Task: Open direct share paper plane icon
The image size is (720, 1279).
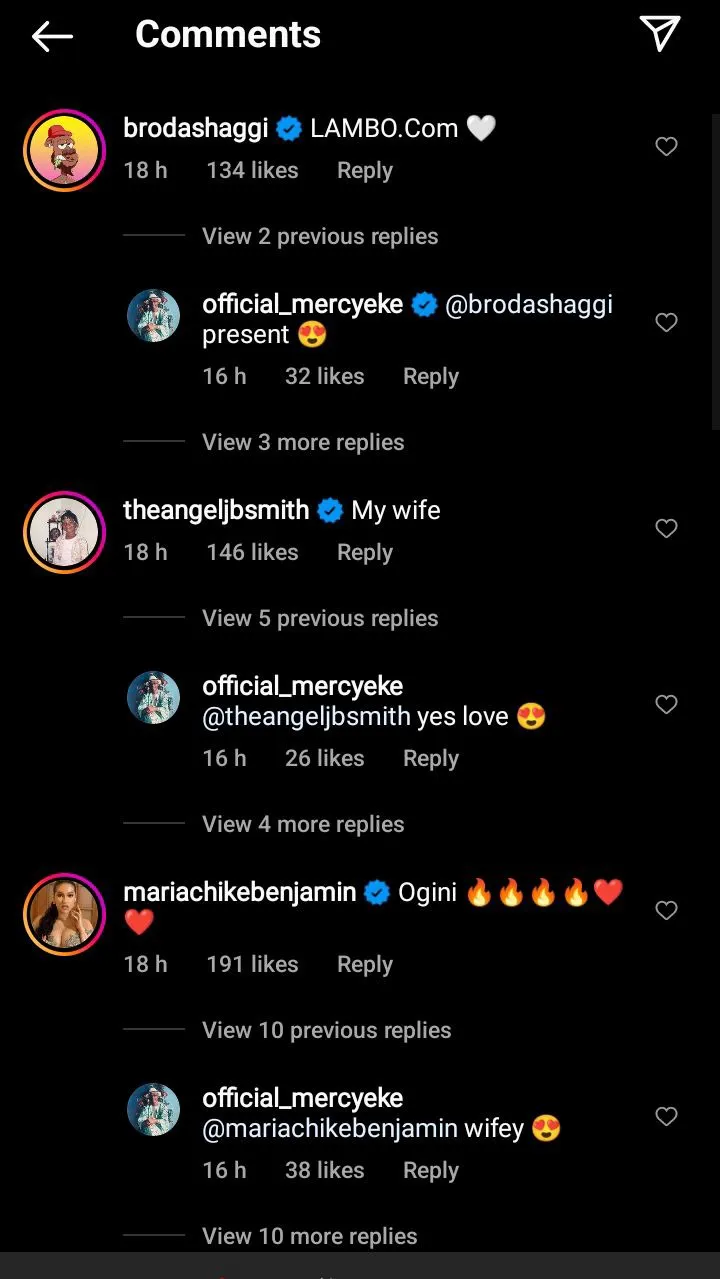Action: click(660, 35)
